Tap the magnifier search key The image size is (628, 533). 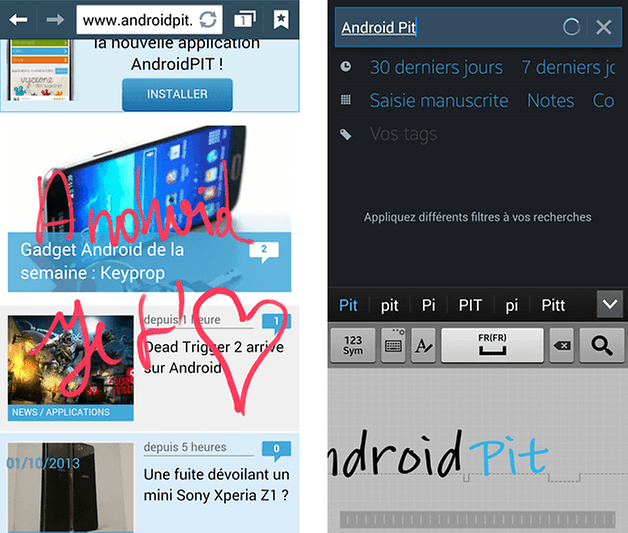(602, 345)
